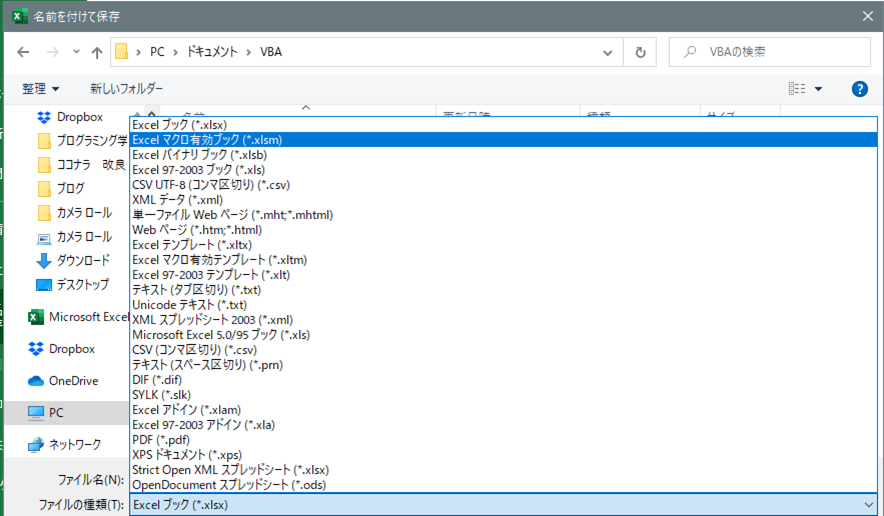Close the 名前を付けて保存 dialog
The width and height of the screenshot is (884, 516).
(868, 16)
